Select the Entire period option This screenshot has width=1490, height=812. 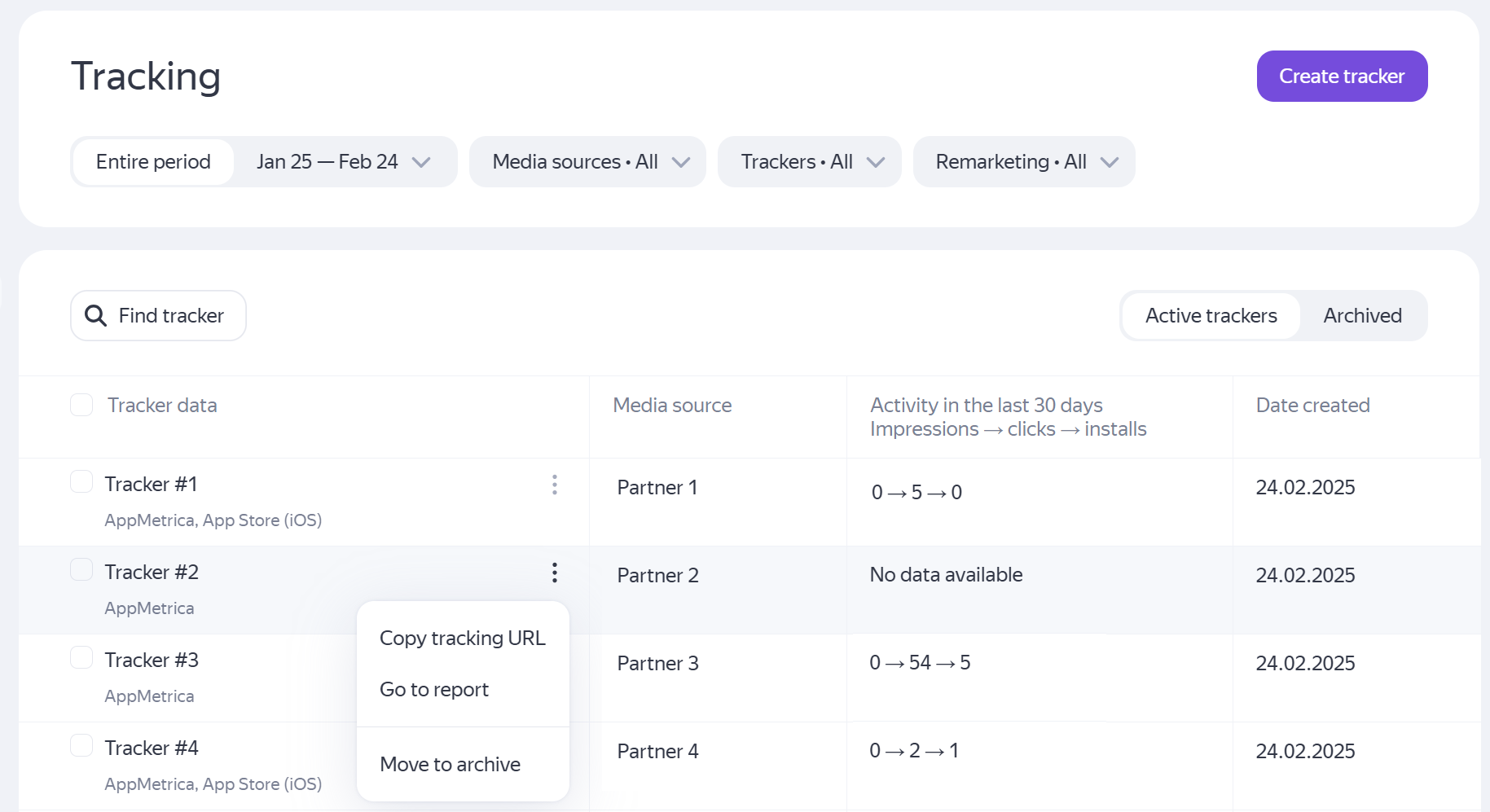click(153, 162)
